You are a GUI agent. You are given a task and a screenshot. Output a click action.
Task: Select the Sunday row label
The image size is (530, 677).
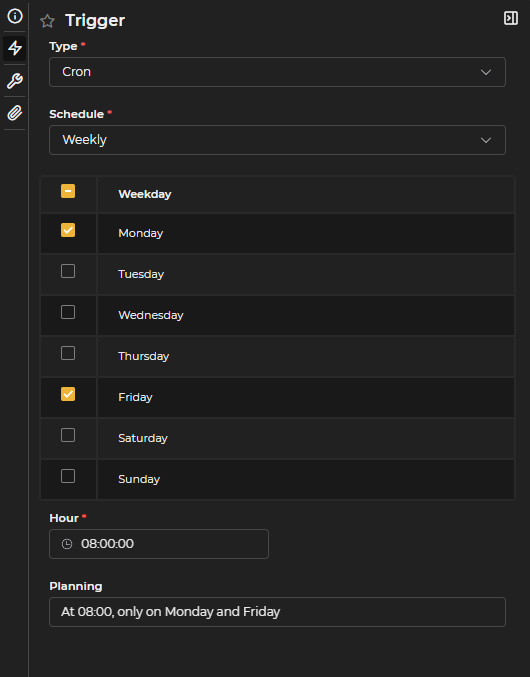[139, 479]
